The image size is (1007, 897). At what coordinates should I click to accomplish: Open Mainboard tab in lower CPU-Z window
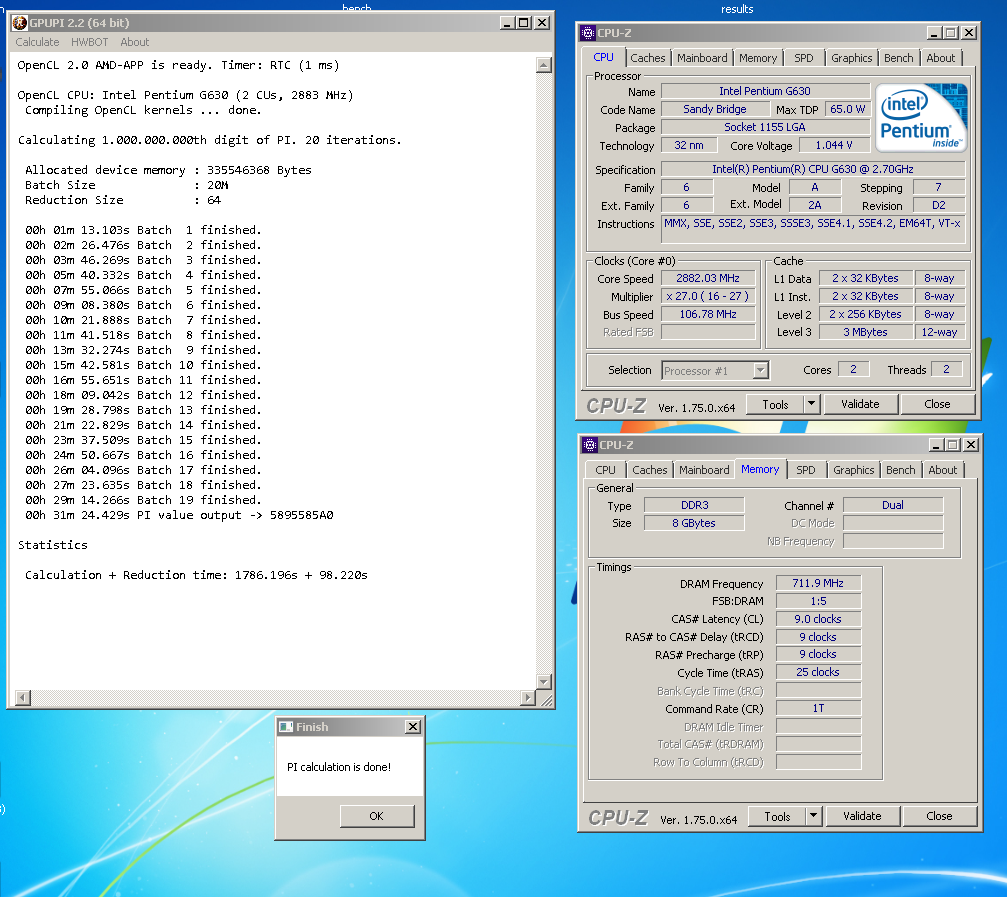704,470
